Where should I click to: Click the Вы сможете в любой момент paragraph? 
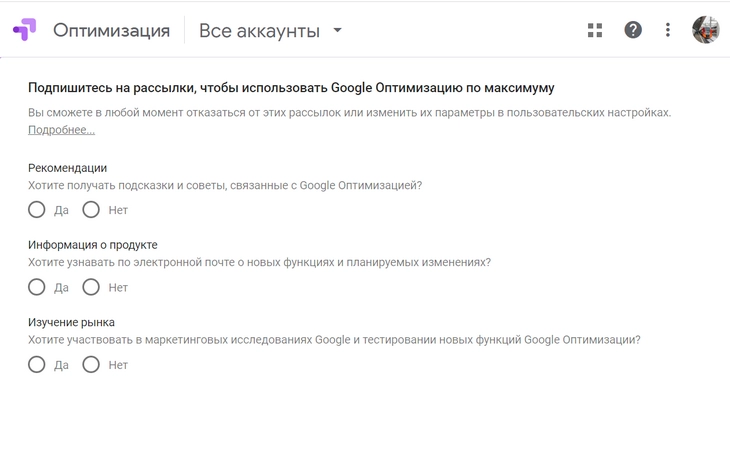[x=349, y=112]
